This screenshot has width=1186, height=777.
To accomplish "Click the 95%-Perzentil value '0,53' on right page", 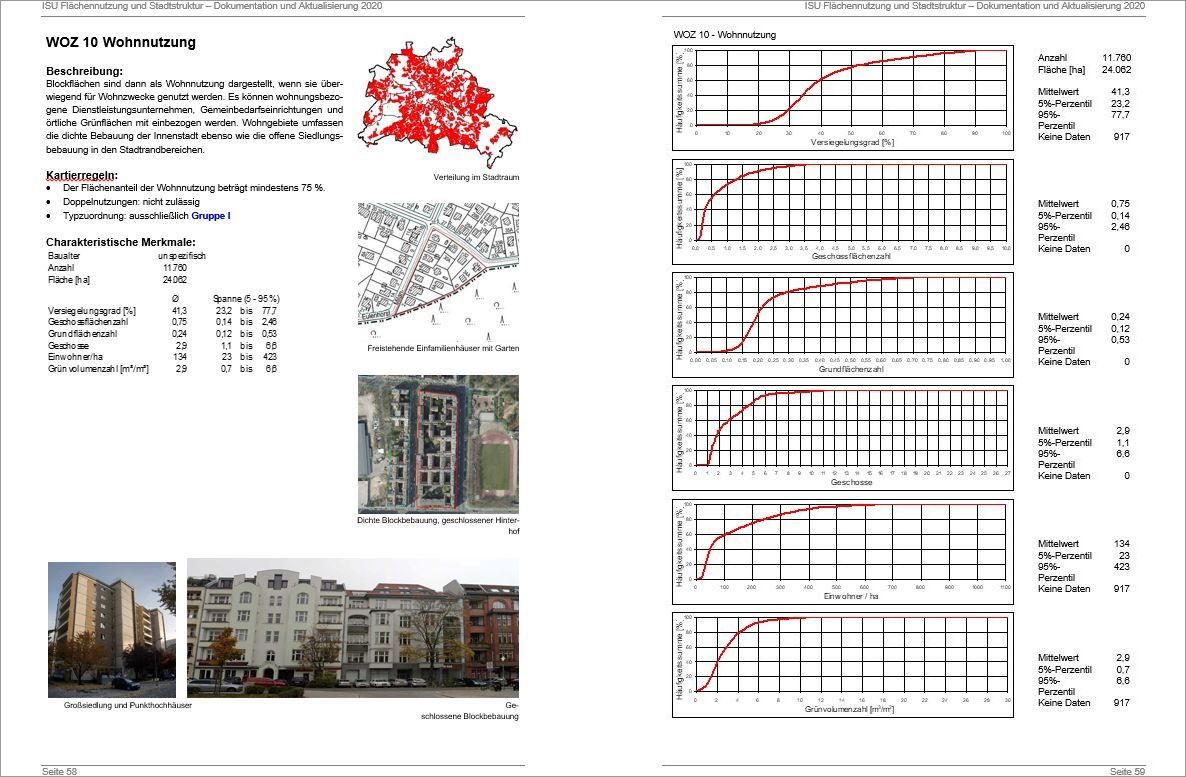I will 1120,340.
